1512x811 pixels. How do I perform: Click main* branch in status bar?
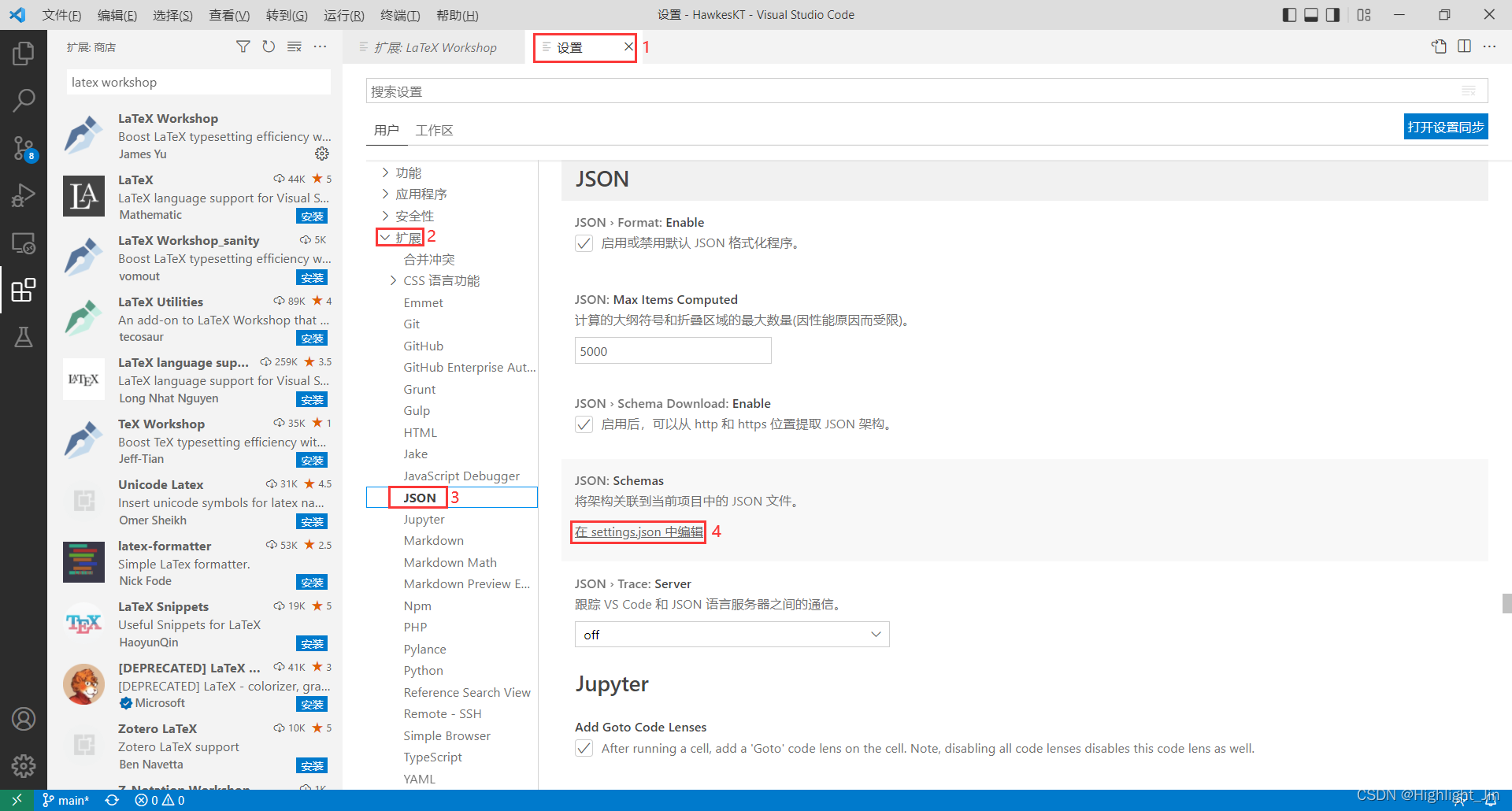pyautogui.click(x=66, y=800)
